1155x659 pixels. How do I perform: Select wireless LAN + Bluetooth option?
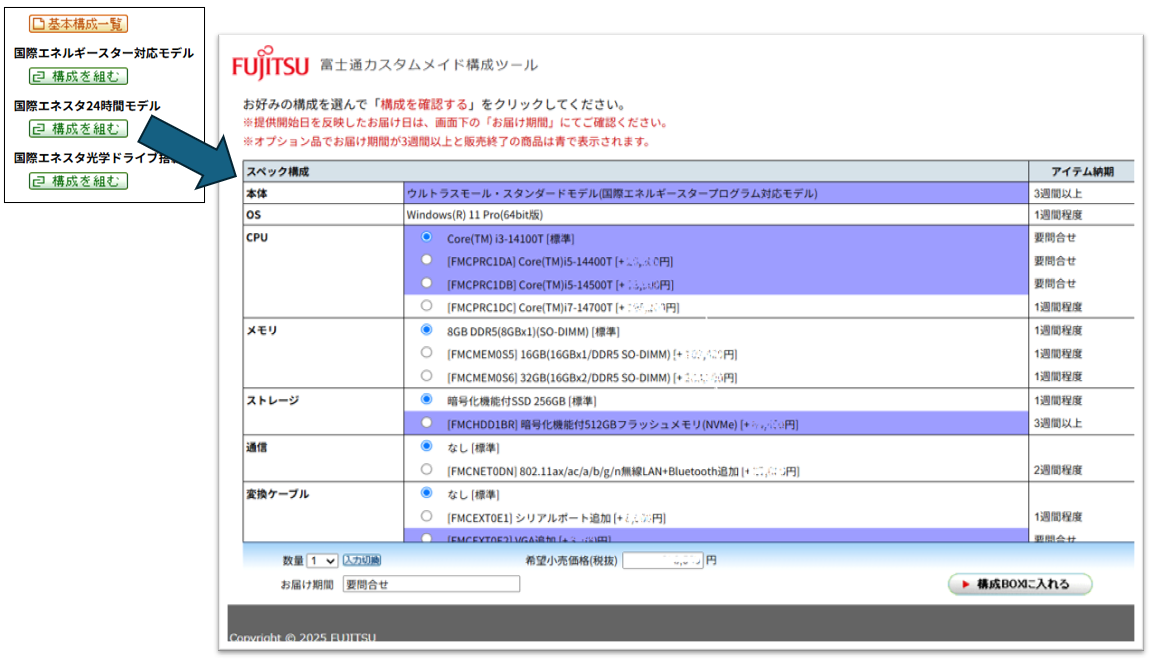(x=427, y=469)
